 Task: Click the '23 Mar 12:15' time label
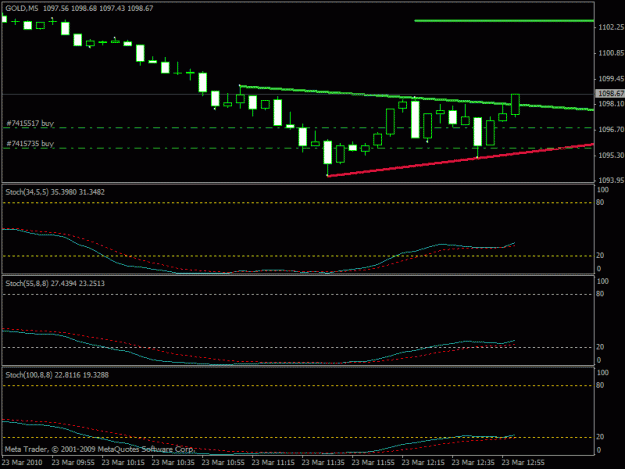pos(423,462)
